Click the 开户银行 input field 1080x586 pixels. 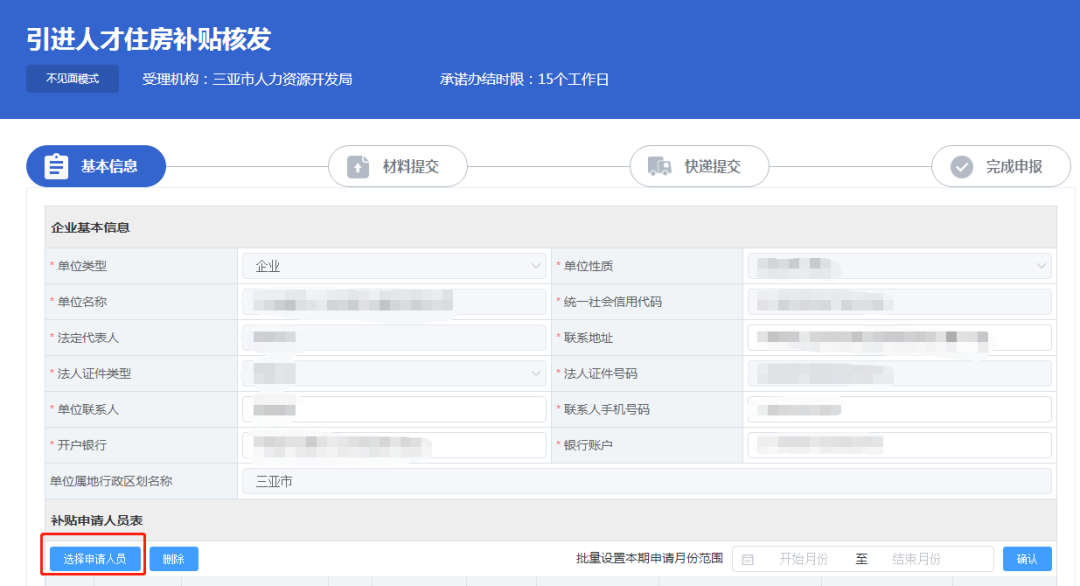coord(395,445)
